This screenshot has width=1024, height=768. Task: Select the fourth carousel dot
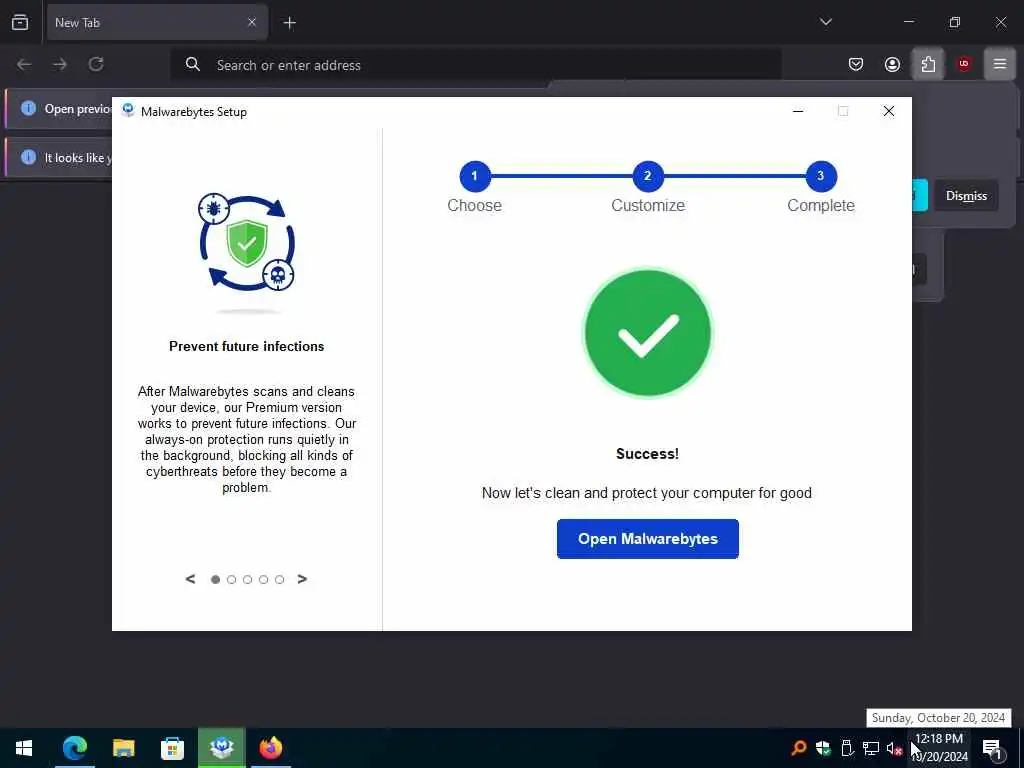click(263, 579)
